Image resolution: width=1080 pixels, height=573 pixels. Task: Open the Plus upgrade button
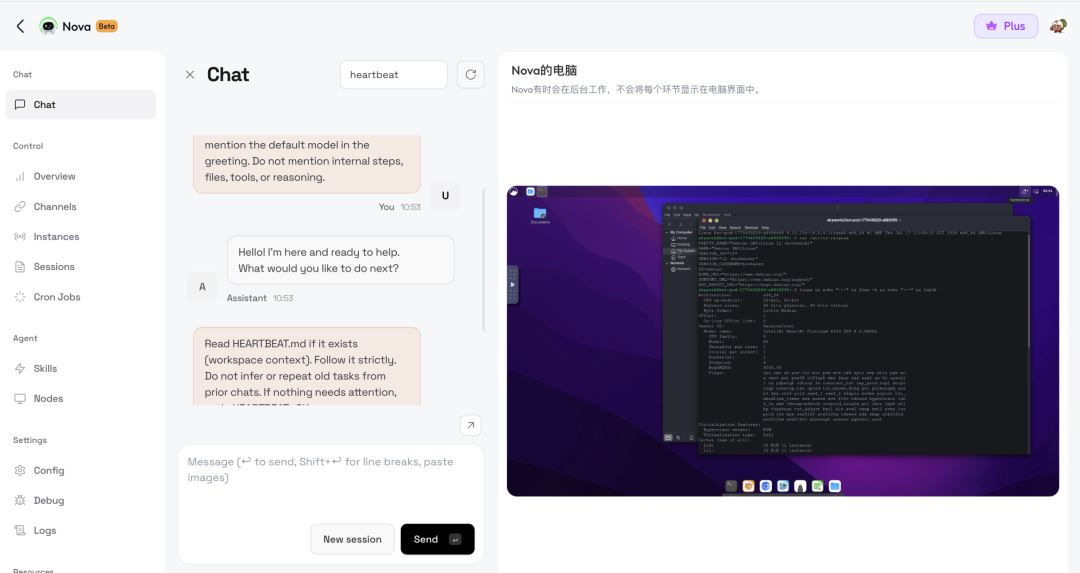click(x=1006, y=26)
